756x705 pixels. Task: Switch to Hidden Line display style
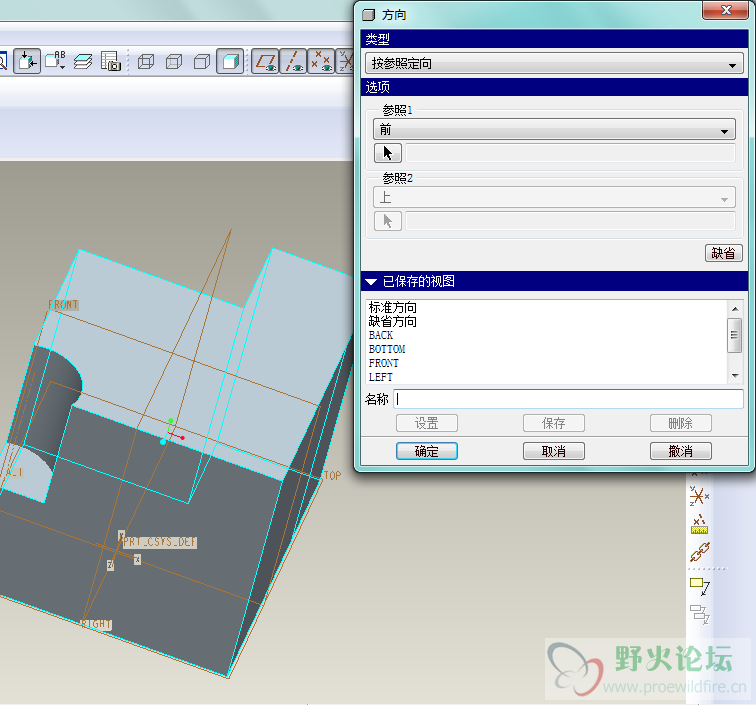tap(174, 62)
